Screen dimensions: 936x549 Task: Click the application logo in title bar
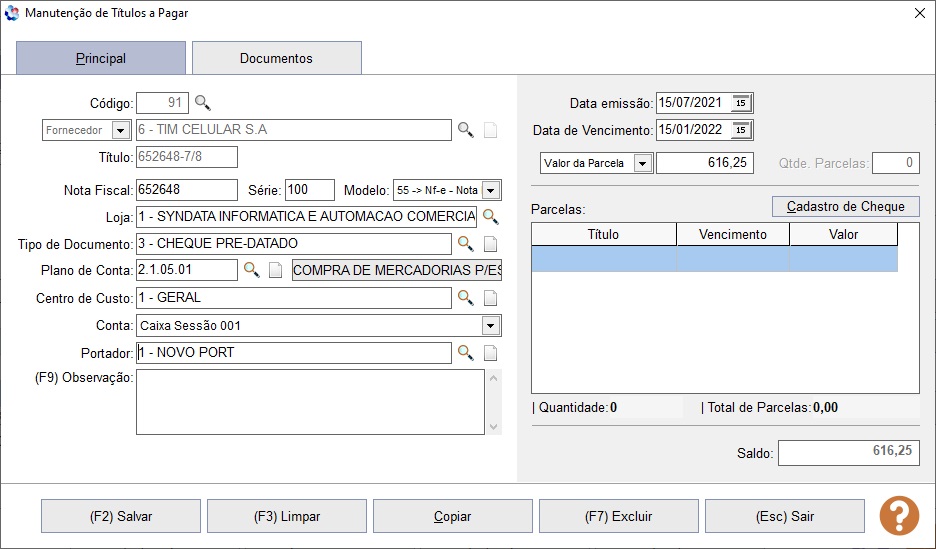[x=12, y=13]
